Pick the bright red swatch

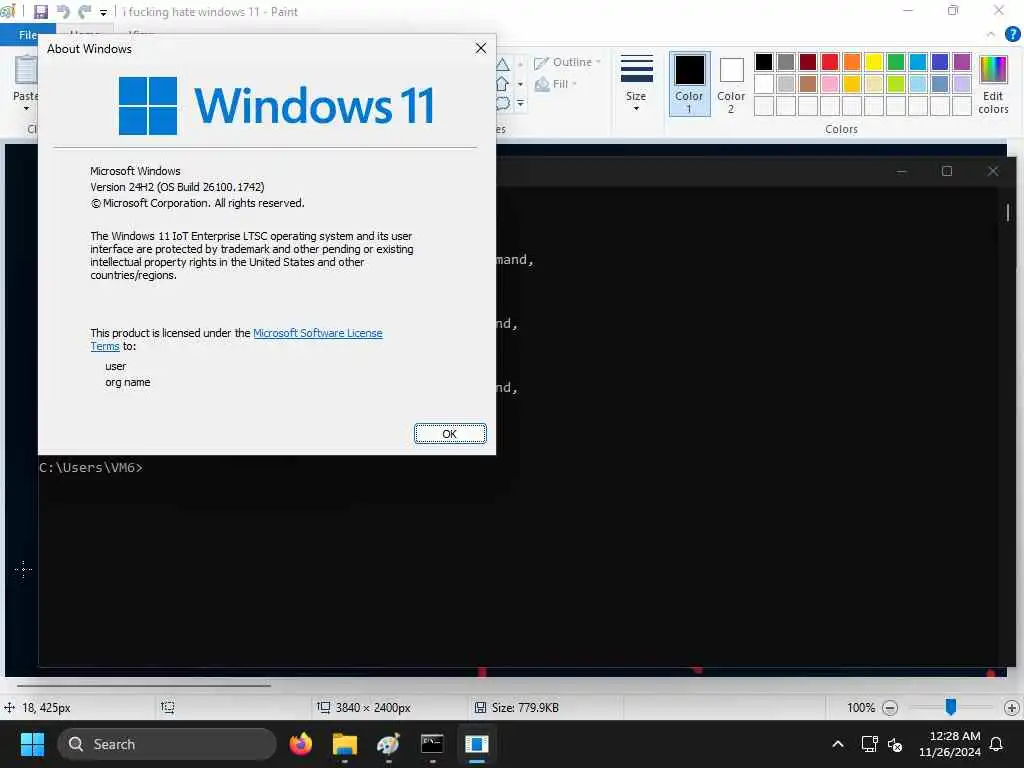[829, 61]
